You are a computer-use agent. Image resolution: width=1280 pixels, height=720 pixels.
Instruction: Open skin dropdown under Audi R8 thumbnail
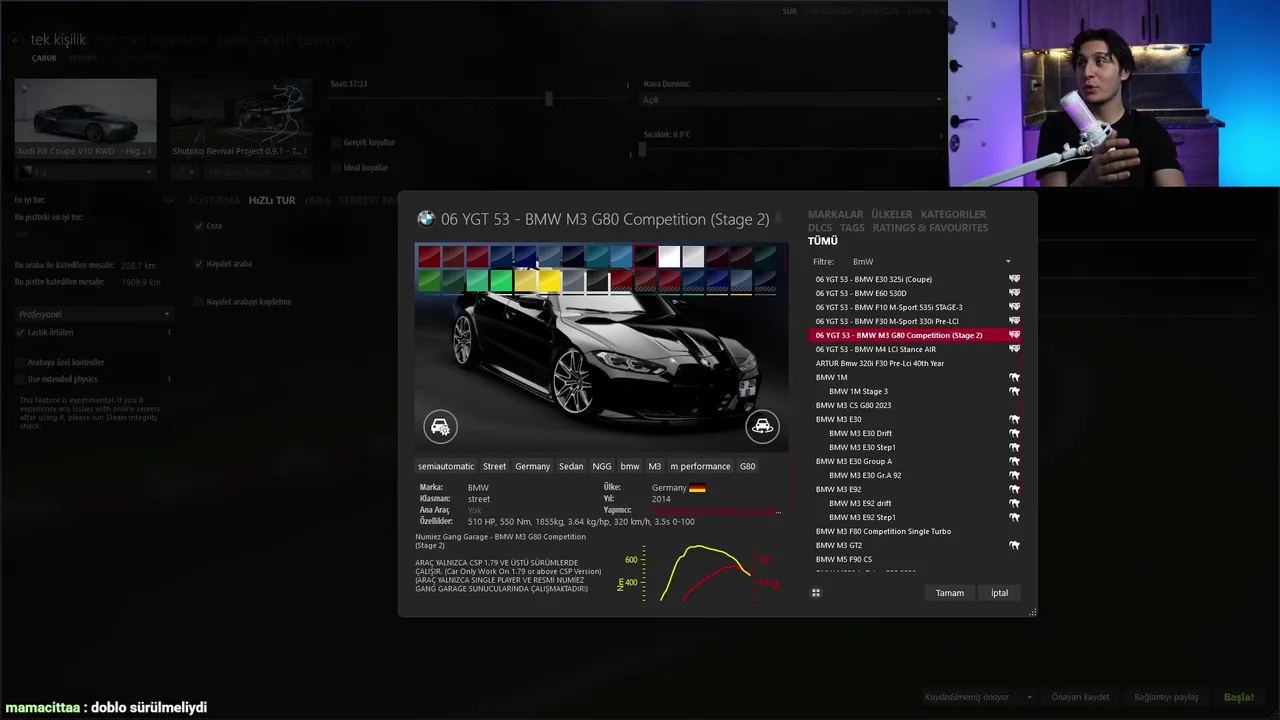tap(85, 172)
